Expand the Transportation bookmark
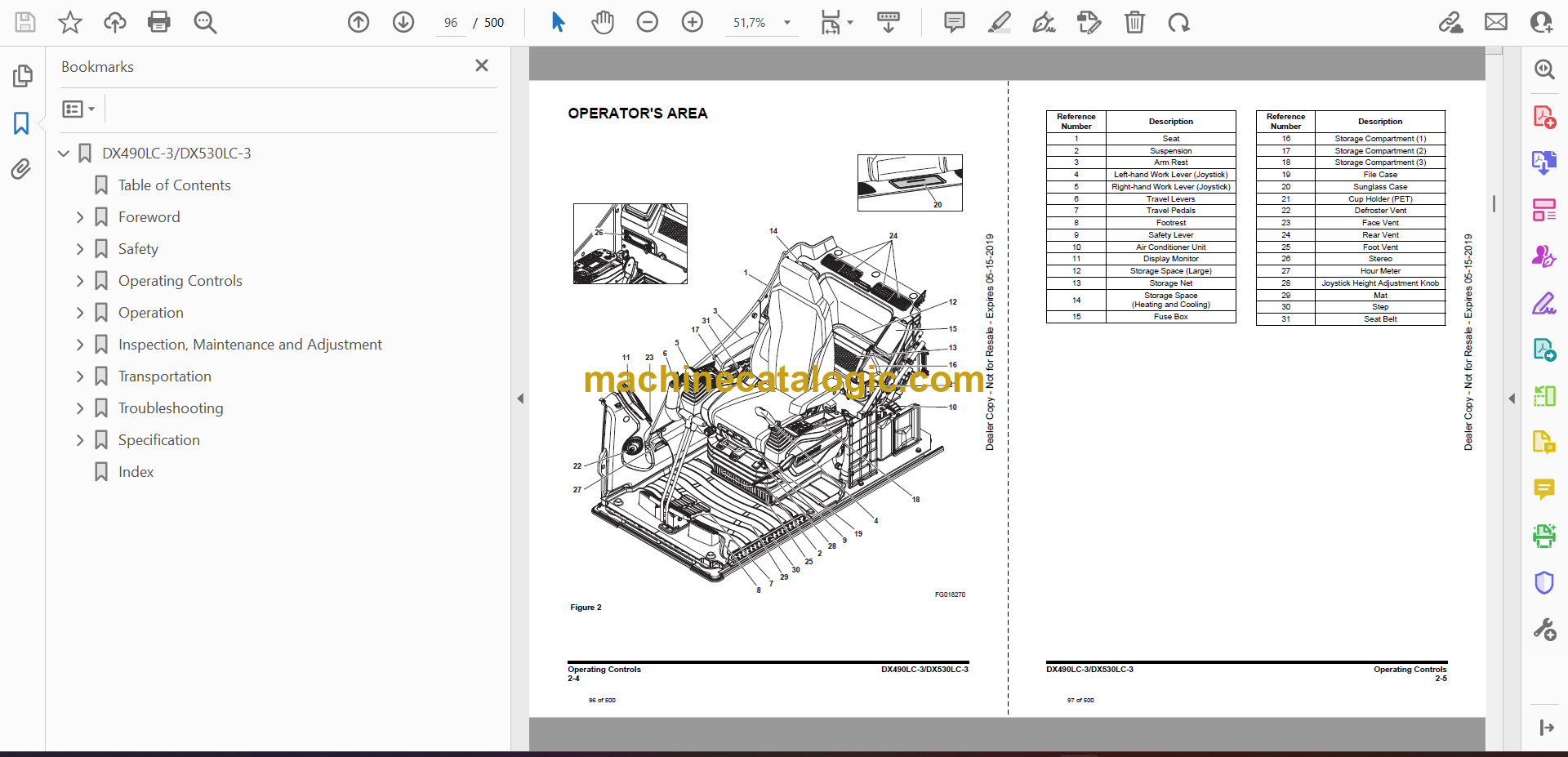The height and width of the screenshot is (757, 1568). click(x=80, y=376)
